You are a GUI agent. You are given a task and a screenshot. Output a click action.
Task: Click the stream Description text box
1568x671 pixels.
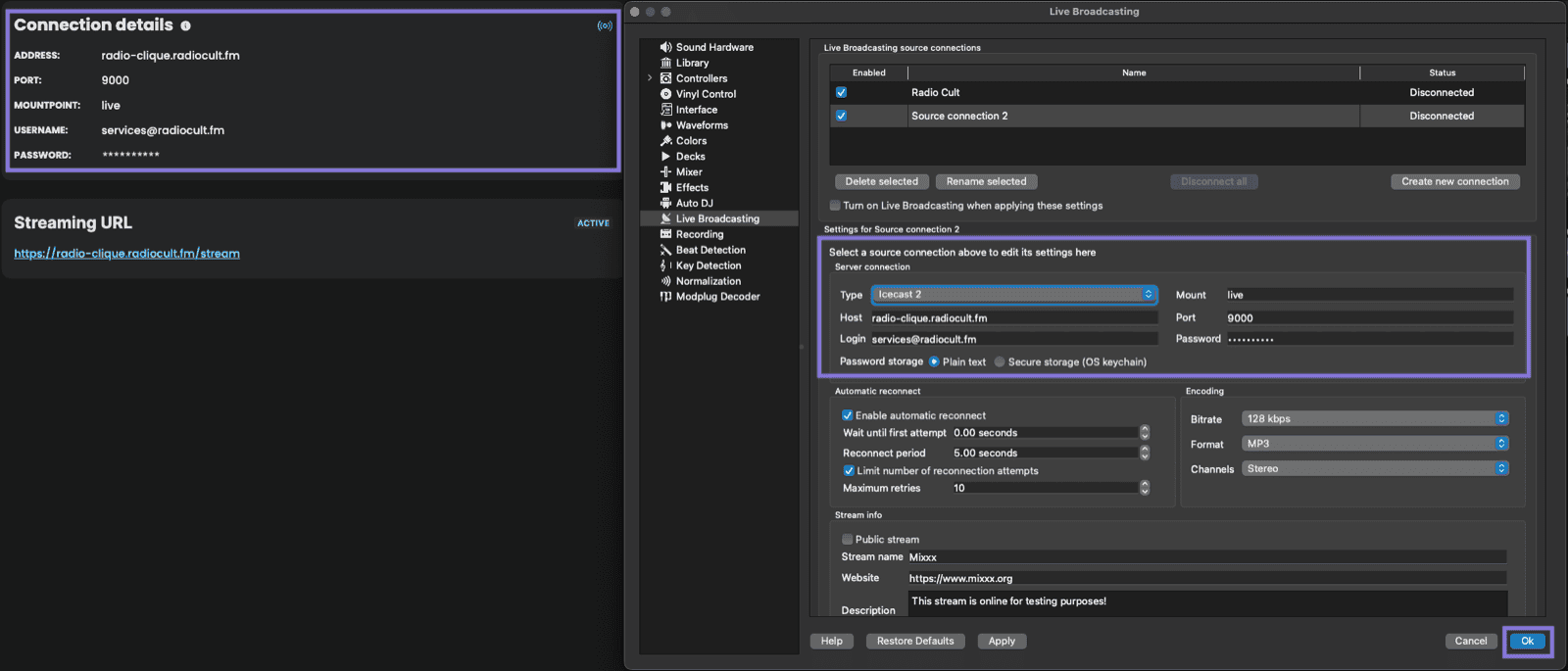coord(1207,603)
